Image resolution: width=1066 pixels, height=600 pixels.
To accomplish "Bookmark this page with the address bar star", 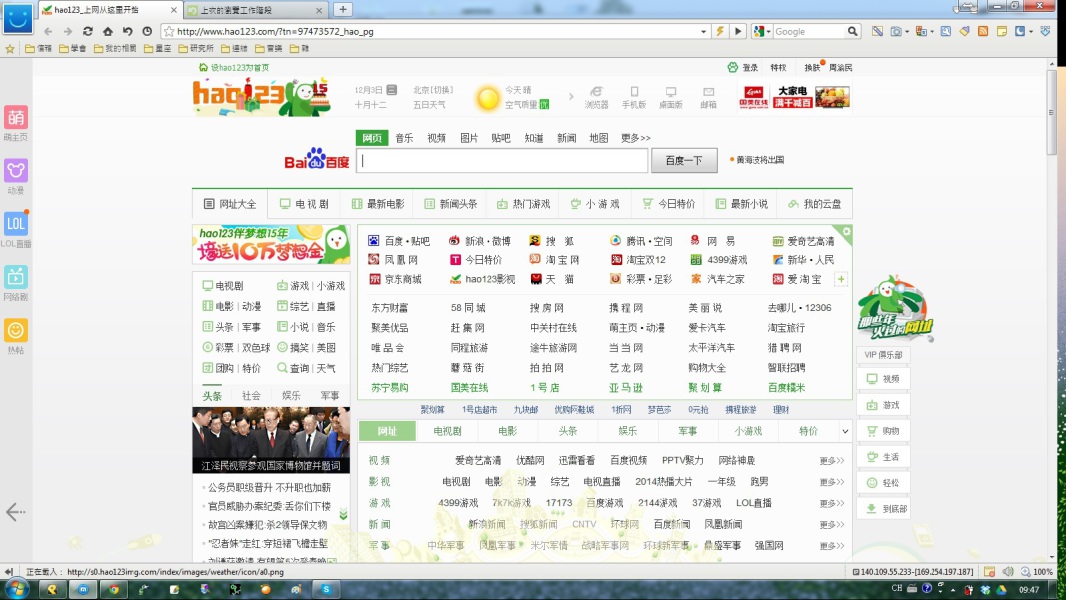I will (169, 31).
